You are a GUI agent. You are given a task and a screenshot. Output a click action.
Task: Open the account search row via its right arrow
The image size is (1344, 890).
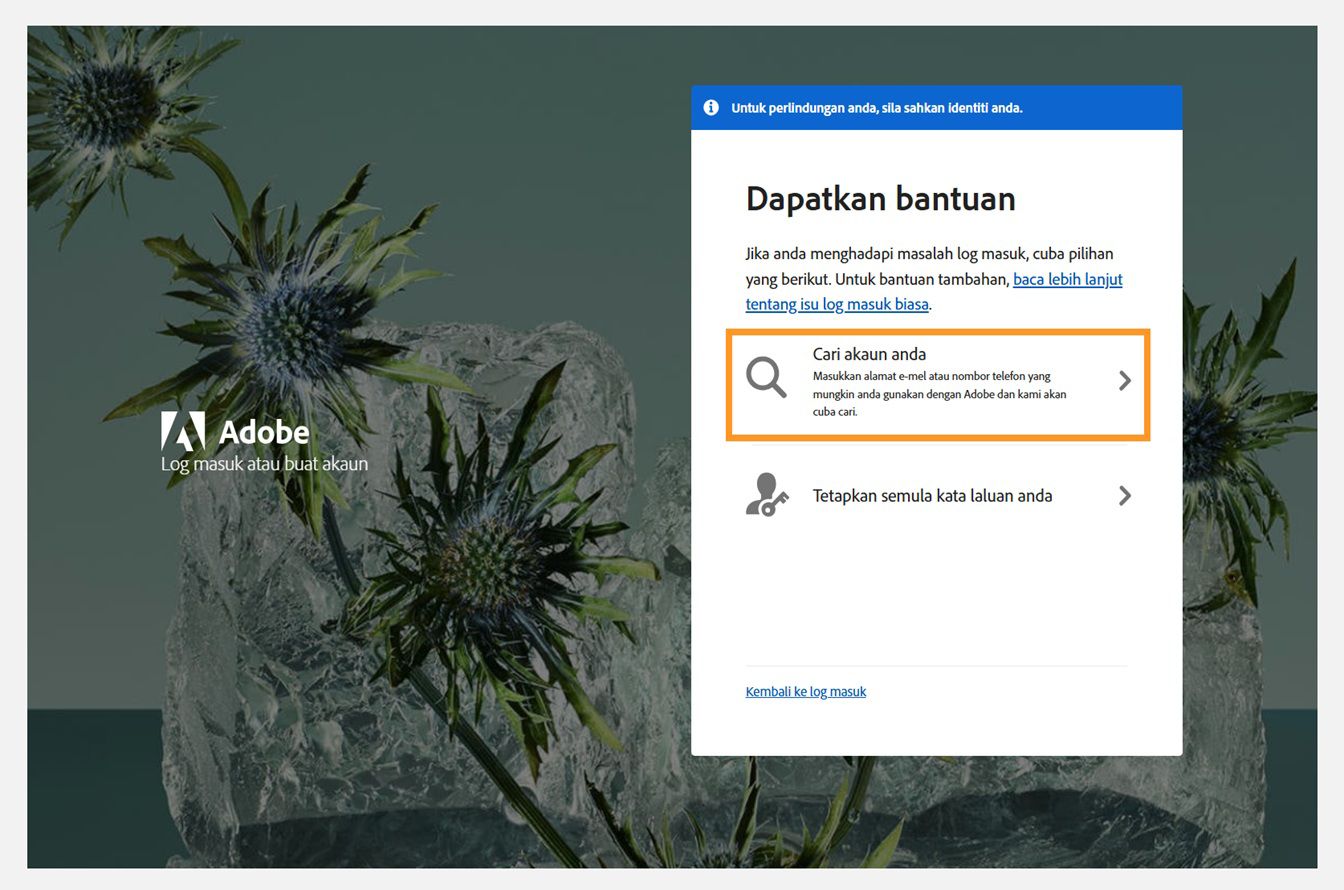(1124, 380)
